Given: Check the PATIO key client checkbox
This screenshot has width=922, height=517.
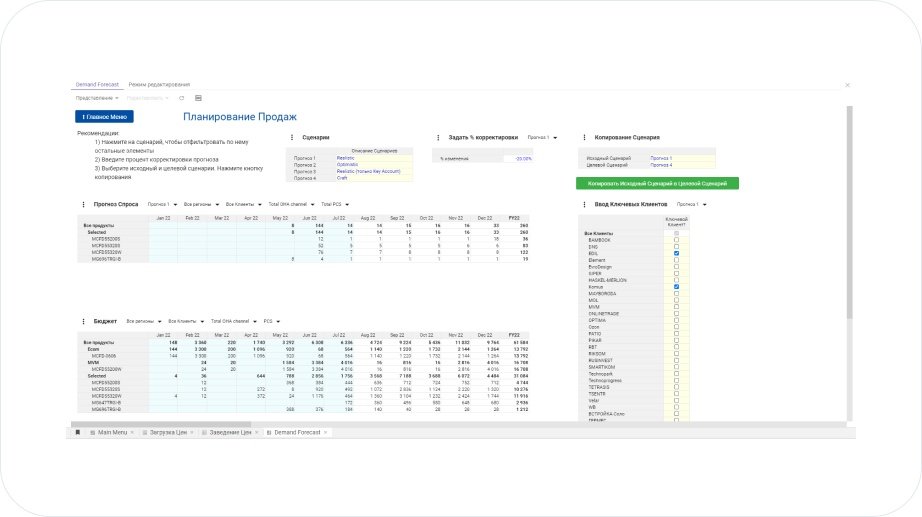Looking at the screenshot, I should 676,333.
